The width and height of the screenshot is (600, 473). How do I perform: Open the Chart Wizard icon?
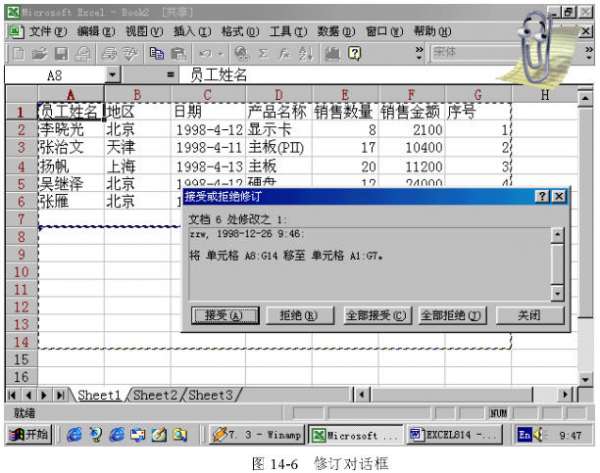330,51
